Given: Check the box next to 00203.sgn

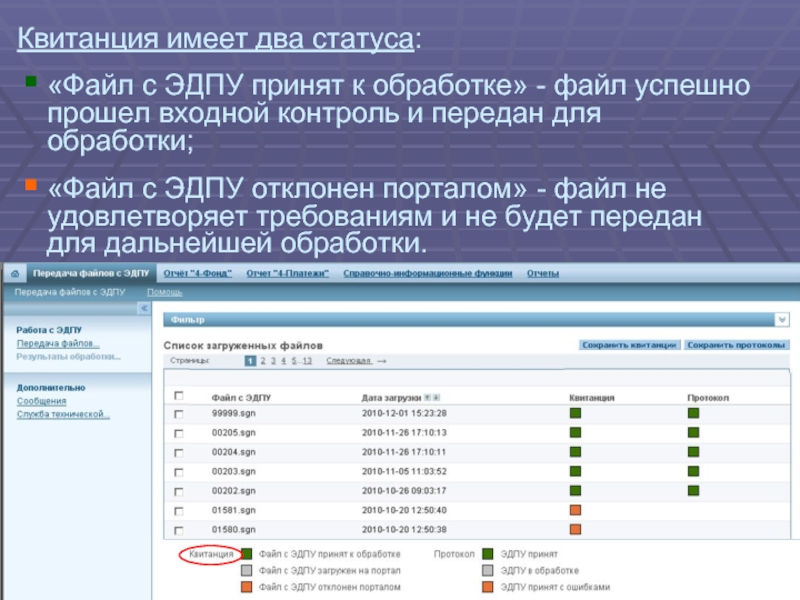Looking at the screenshot, I should pos(179,472).
